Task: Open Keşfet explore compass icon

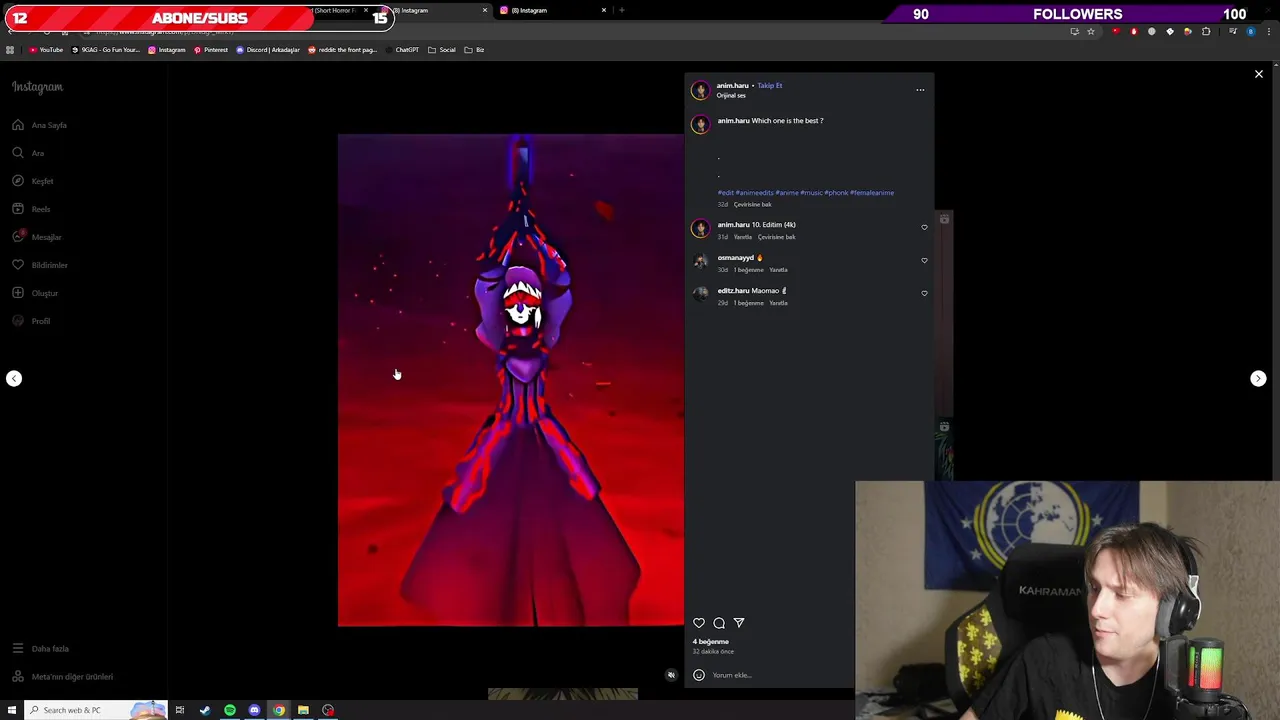Action: [x=18, y=181]
